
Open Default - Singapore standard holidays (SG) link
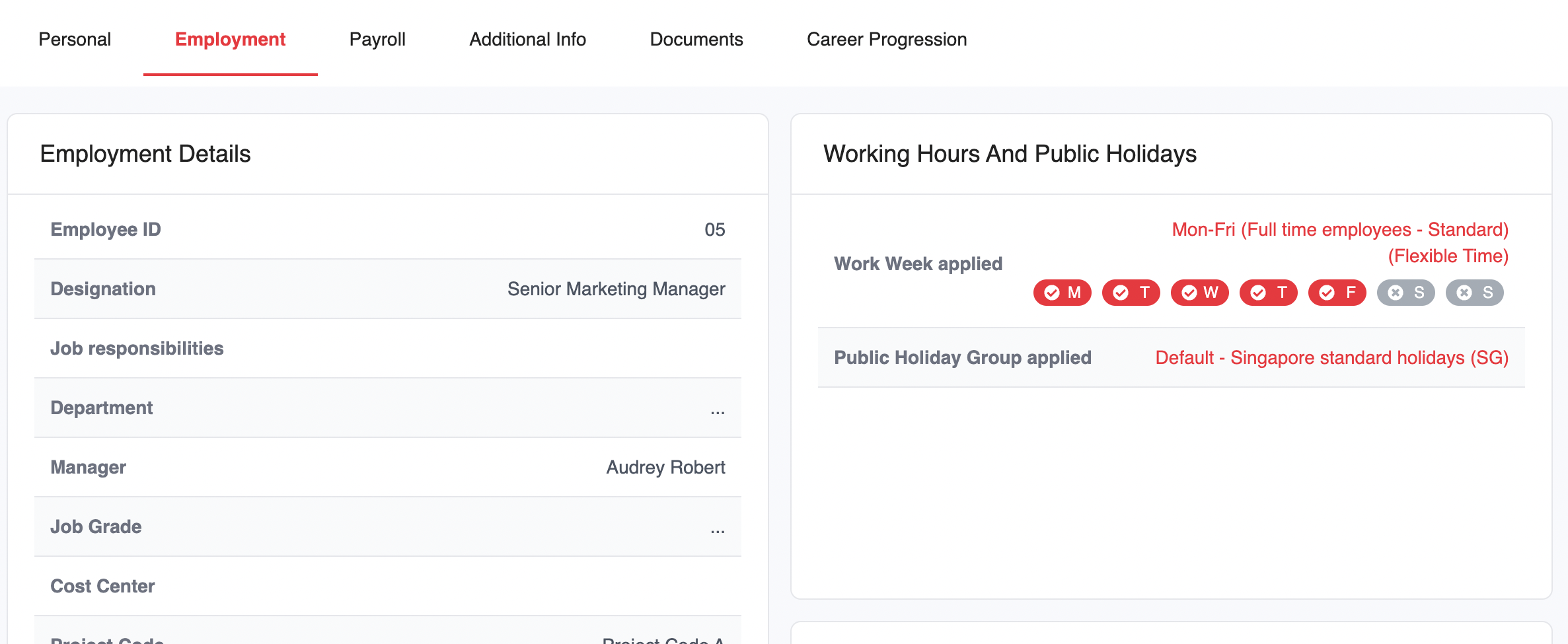pos(1332,357)
